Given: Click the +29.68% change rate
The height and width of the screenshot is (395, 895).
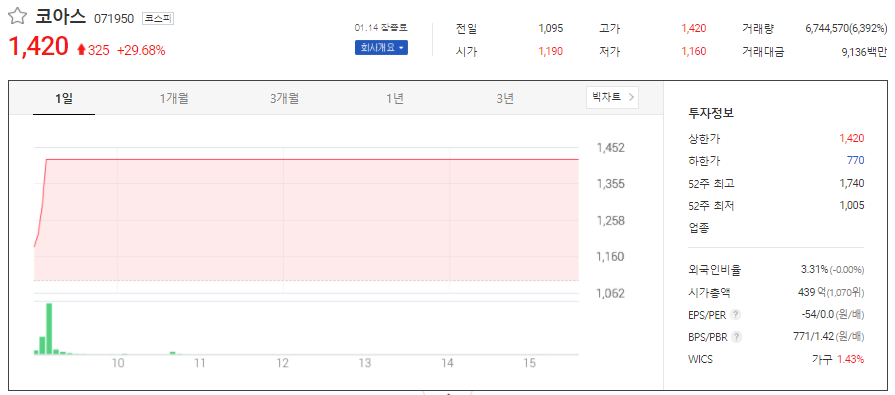Looking at the screenshot, I should tap(141, 50).
